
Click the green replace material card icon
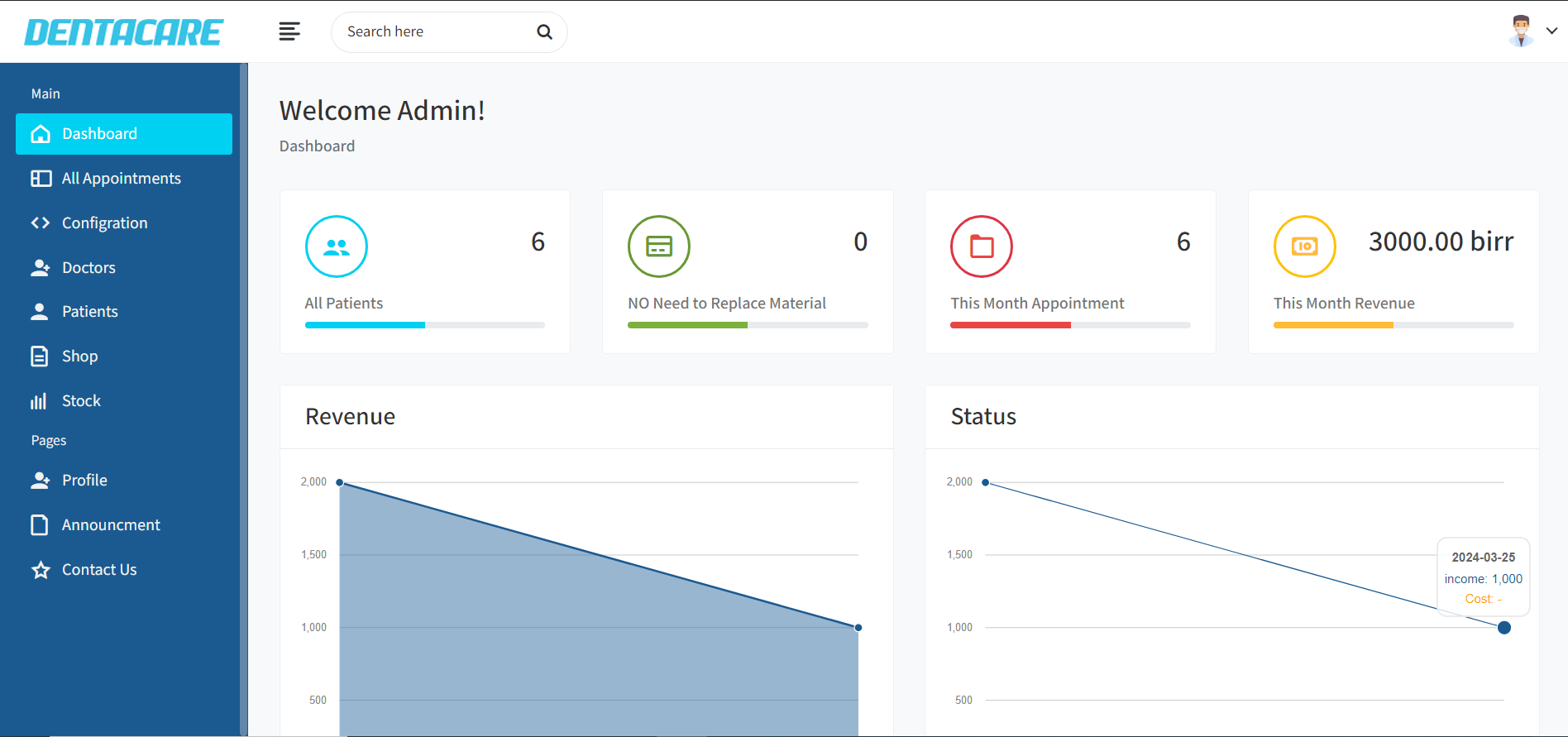point(659,246)
